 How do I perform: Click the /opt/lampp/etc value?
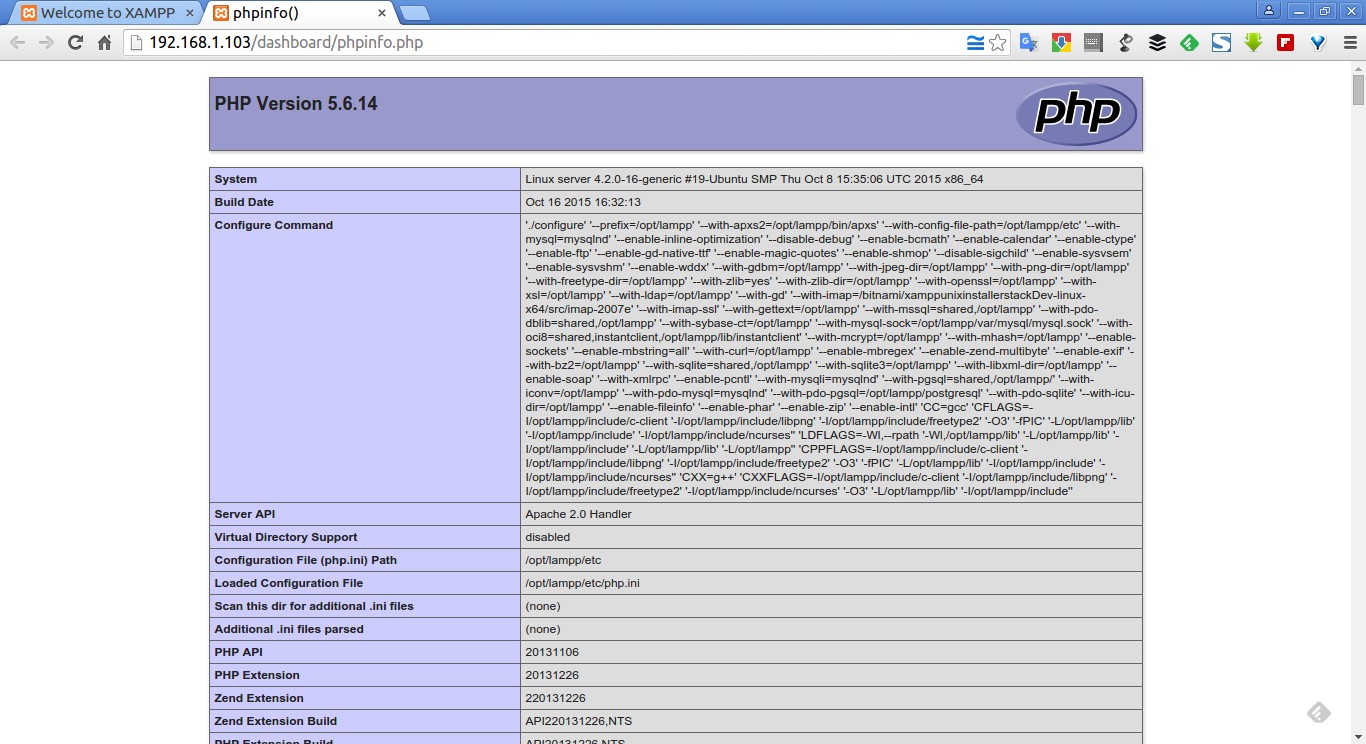point(563,560)
